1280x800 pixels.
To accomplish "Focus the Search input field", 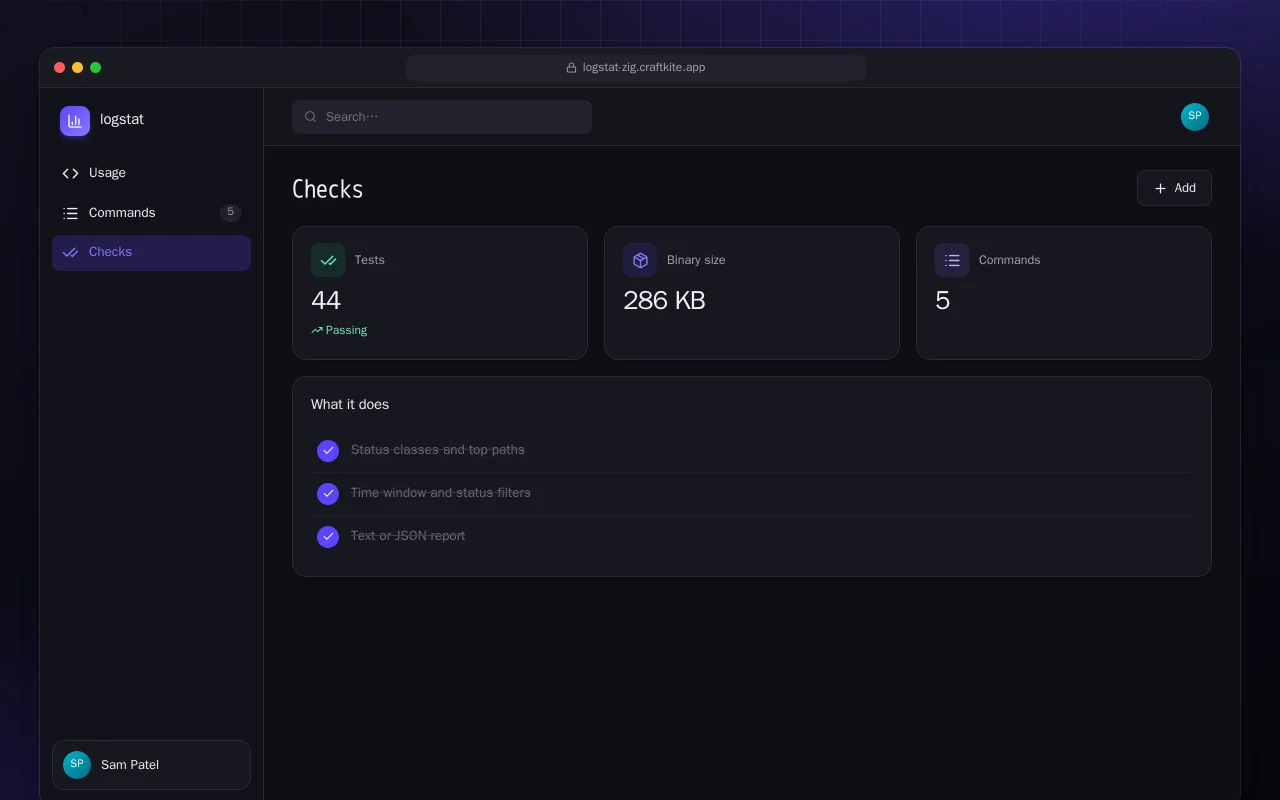I will click(442, 117).
